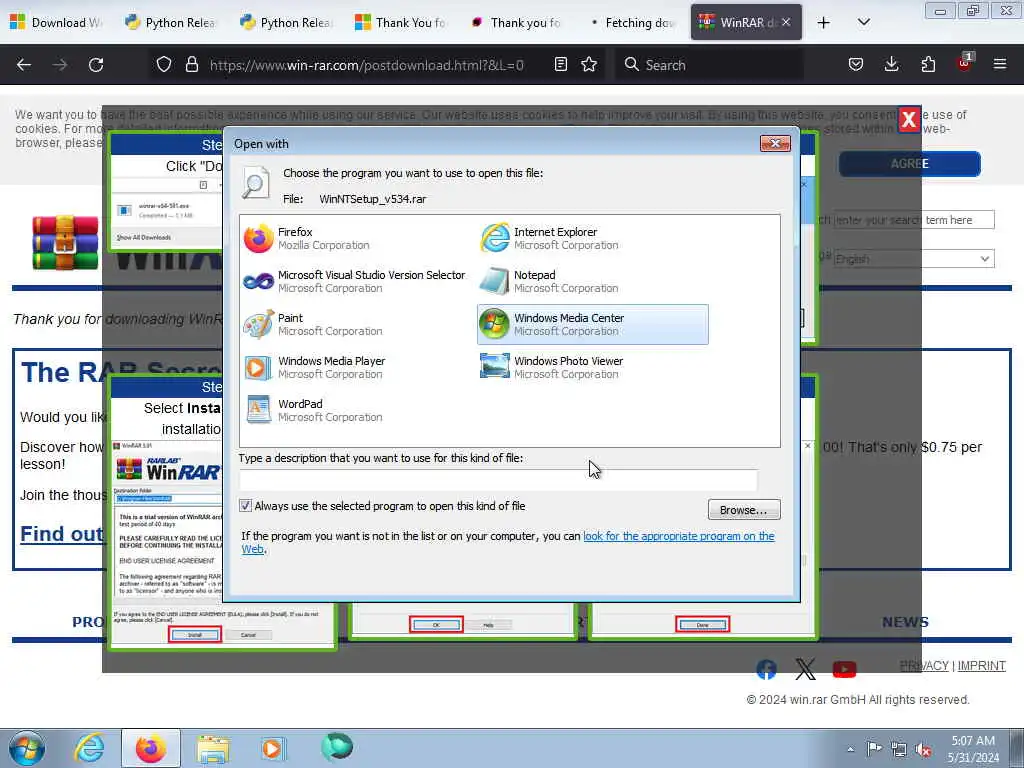This screenshot has width=1024, height=768.
Task: Open the extensions puzzle icon
Action: tap(928, 65)
